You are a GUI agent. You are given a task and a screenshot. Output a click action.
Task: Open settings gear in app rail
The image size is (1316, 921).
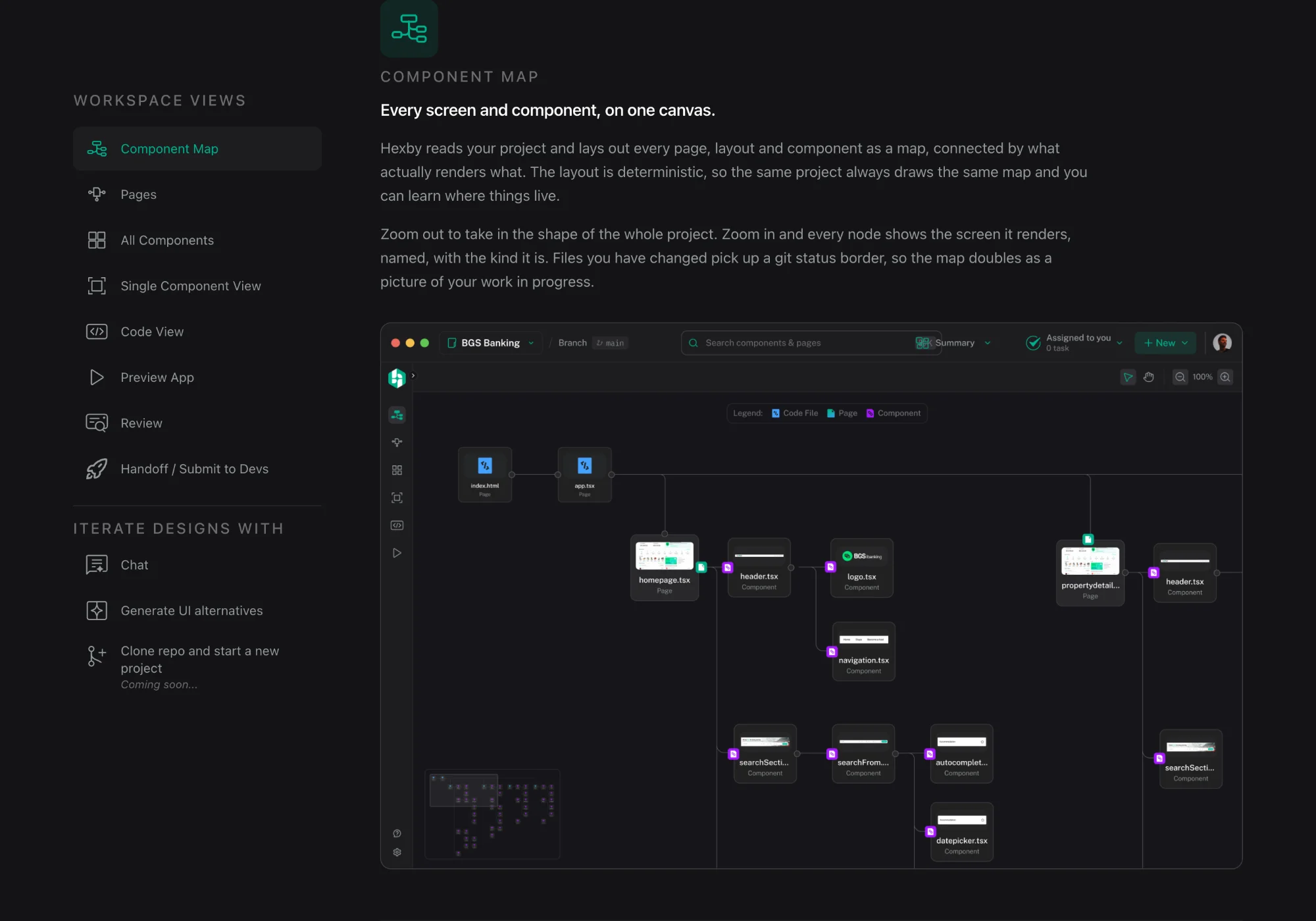tap(397, 853)
